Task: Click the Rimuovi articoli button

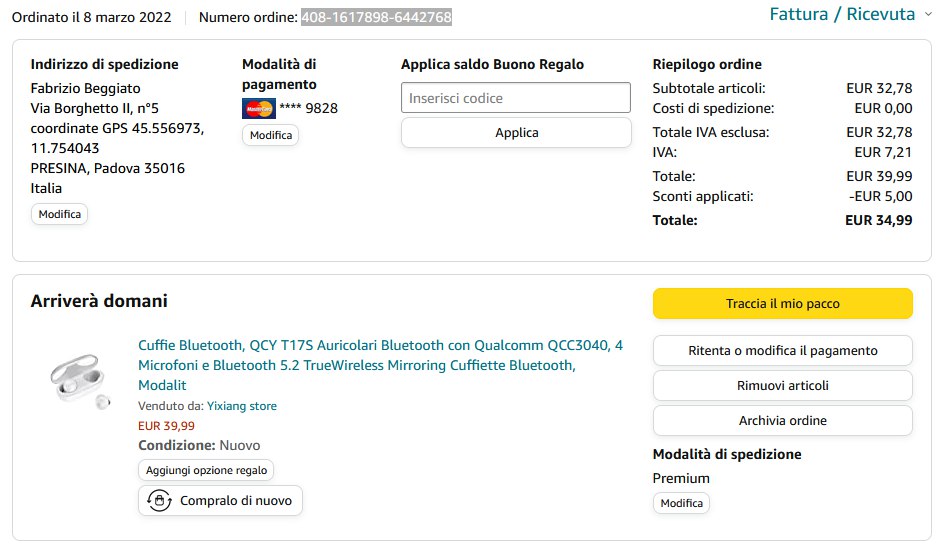Action: coord(782,385)
